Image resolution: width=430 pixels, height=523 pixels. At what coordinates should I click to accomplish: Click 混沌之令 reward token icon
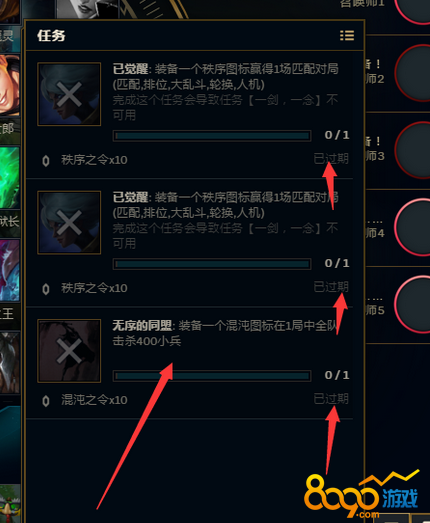46,401
